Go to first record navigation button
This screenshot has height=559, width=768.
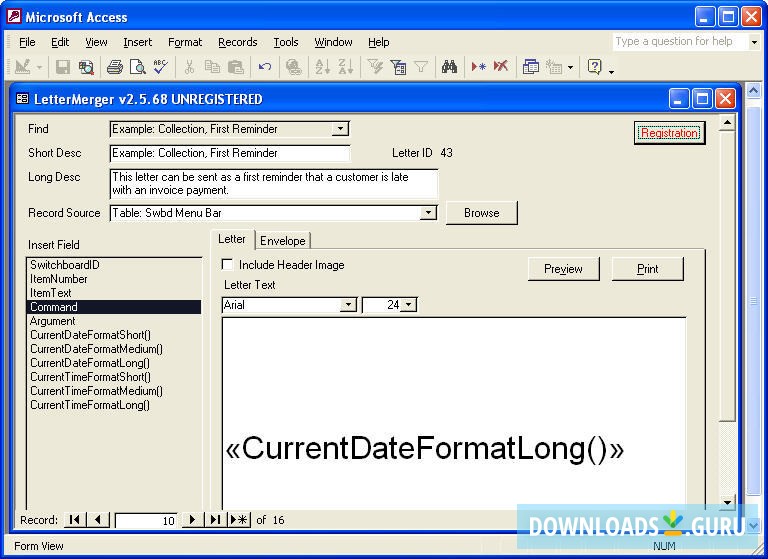[75, 519]
